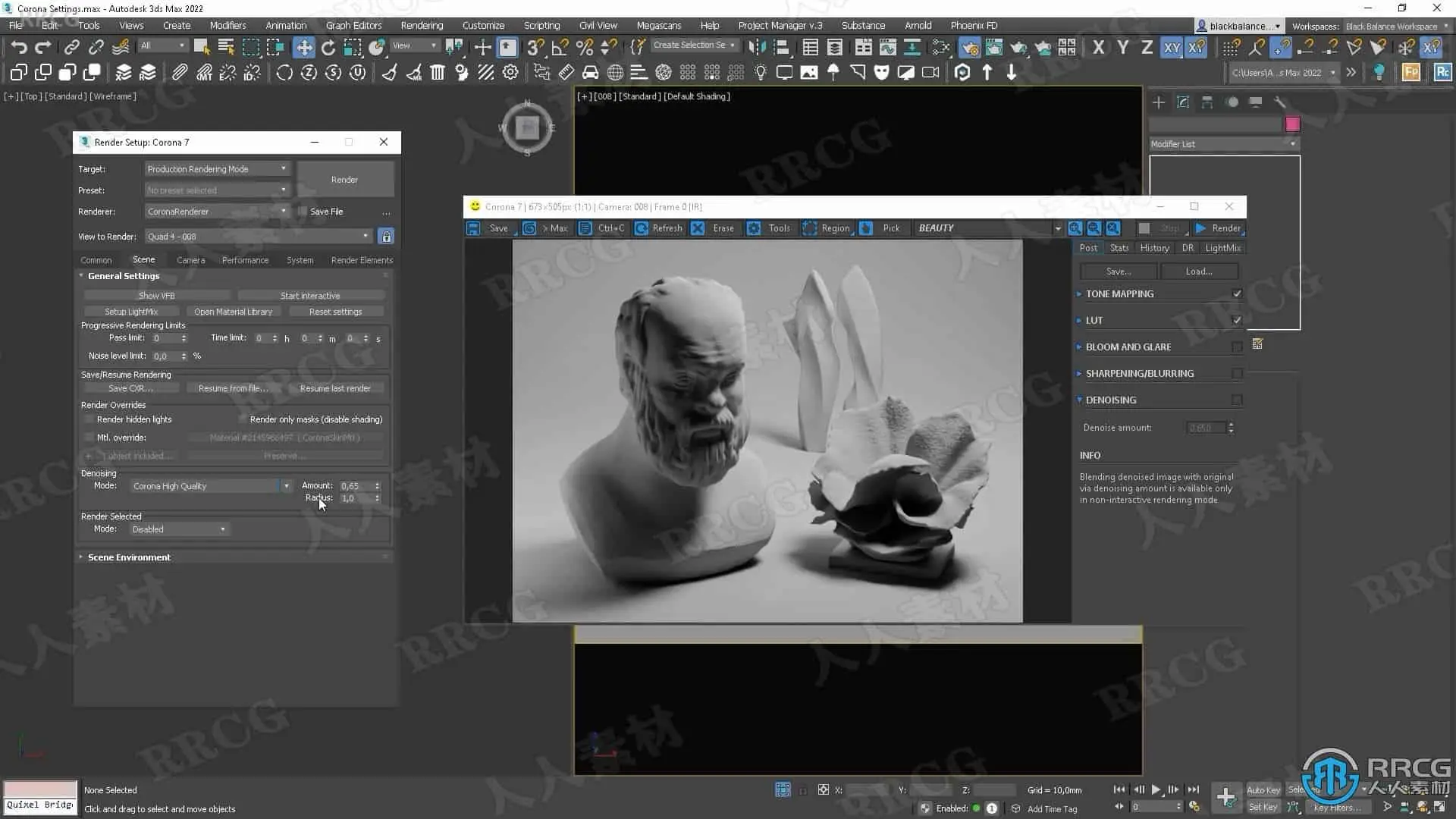Select the Rotate tool in toolbar
Screen dimensions: 1456x819
(x=328, y=48)
